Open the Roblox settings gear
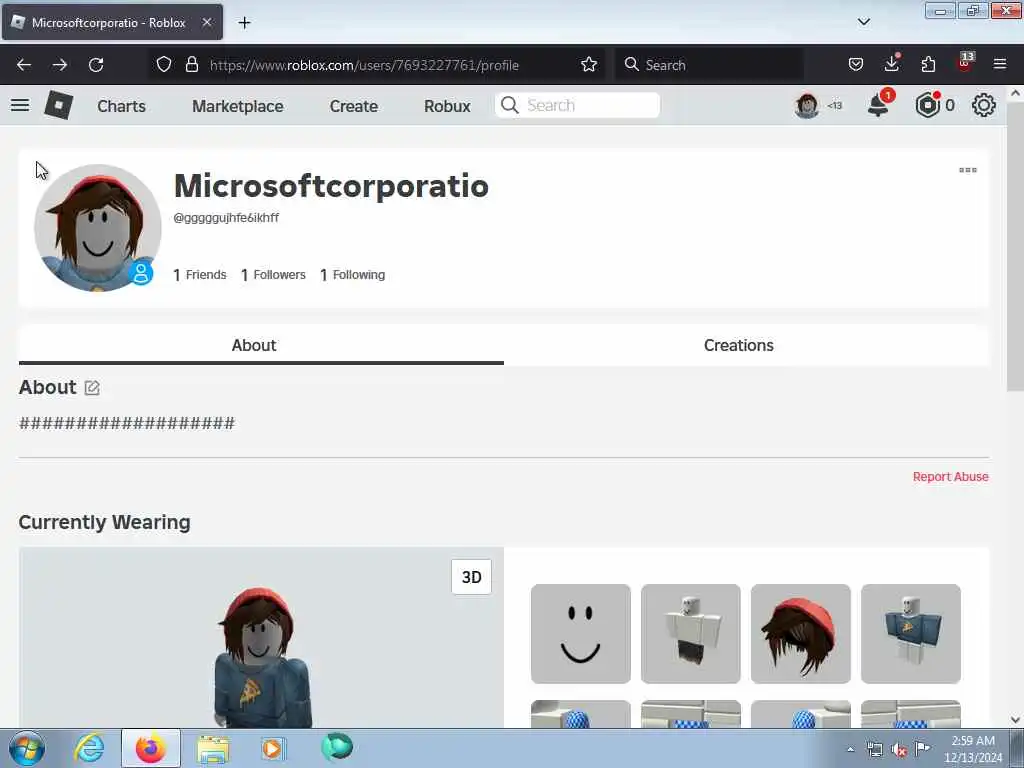This screenshot has height=768, width=1024. tap(984, 105)
